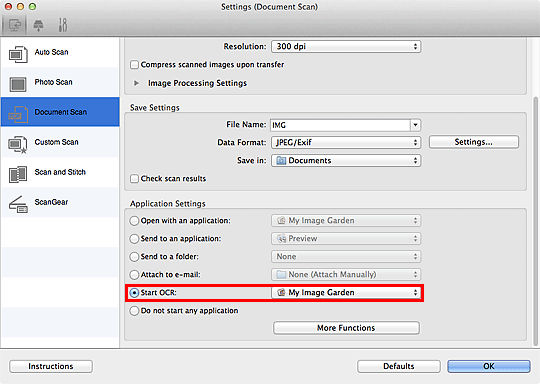Viewport: 540px width, 384px height.
Task: Open the Data Format JPEG/Exif dropdown
Action: coord(346,142)
